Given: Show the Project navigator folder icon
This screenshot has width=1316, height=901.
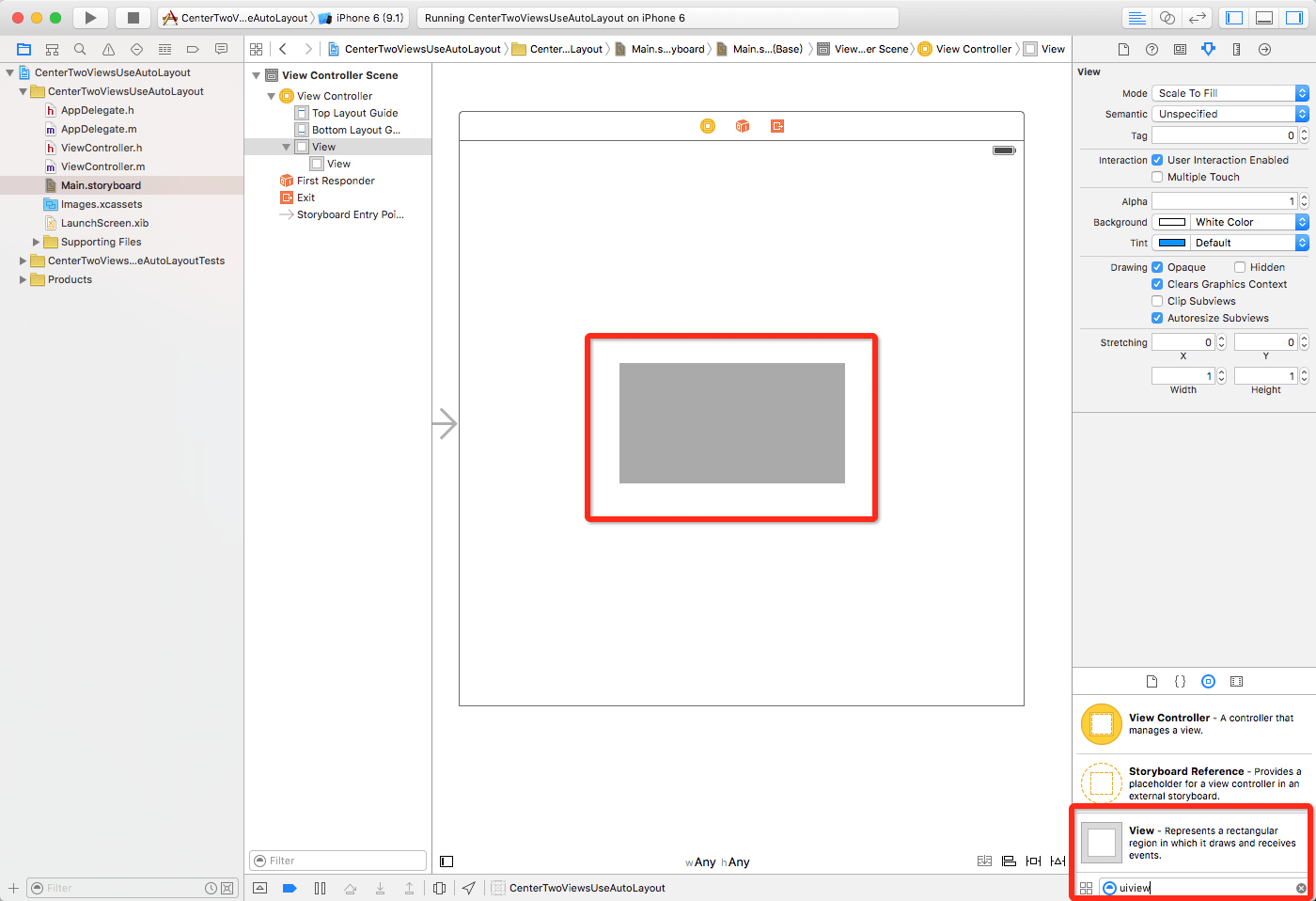Looking at the screenshot, I should pyautogui.click(x=24, y=49).
